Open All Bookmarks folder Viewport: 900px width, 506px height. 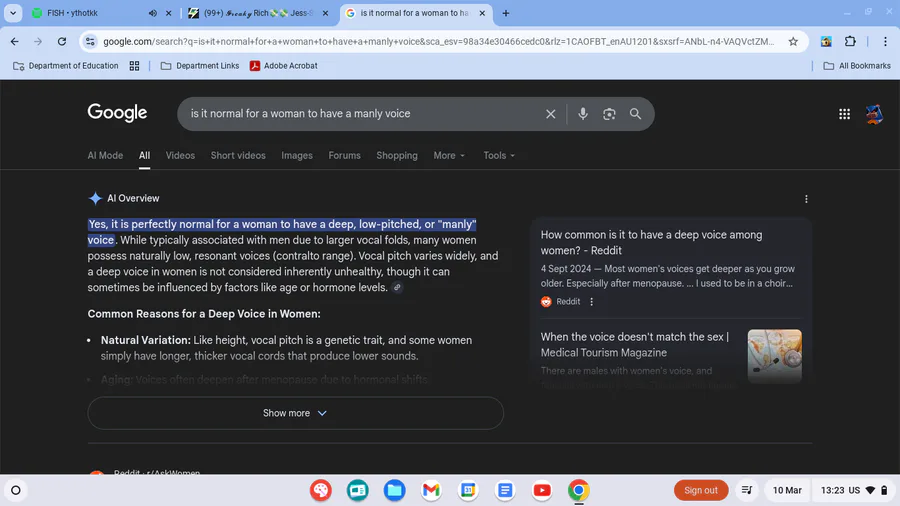click(x=857, y=66)
